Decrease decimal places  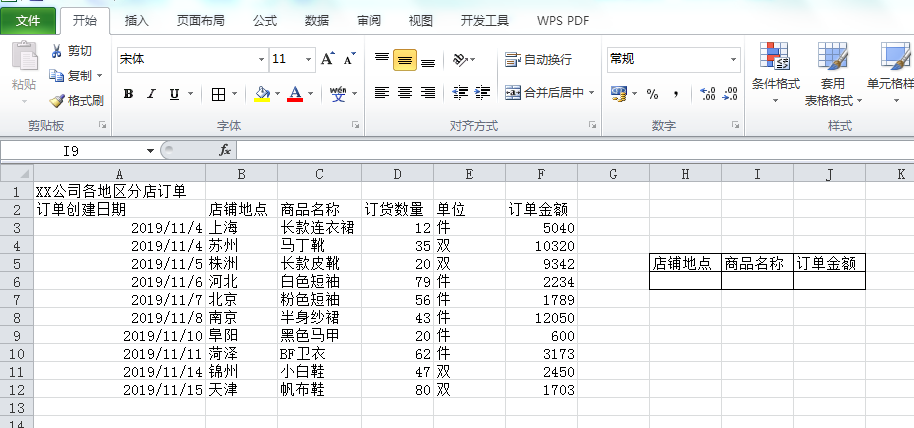point(730,94)
